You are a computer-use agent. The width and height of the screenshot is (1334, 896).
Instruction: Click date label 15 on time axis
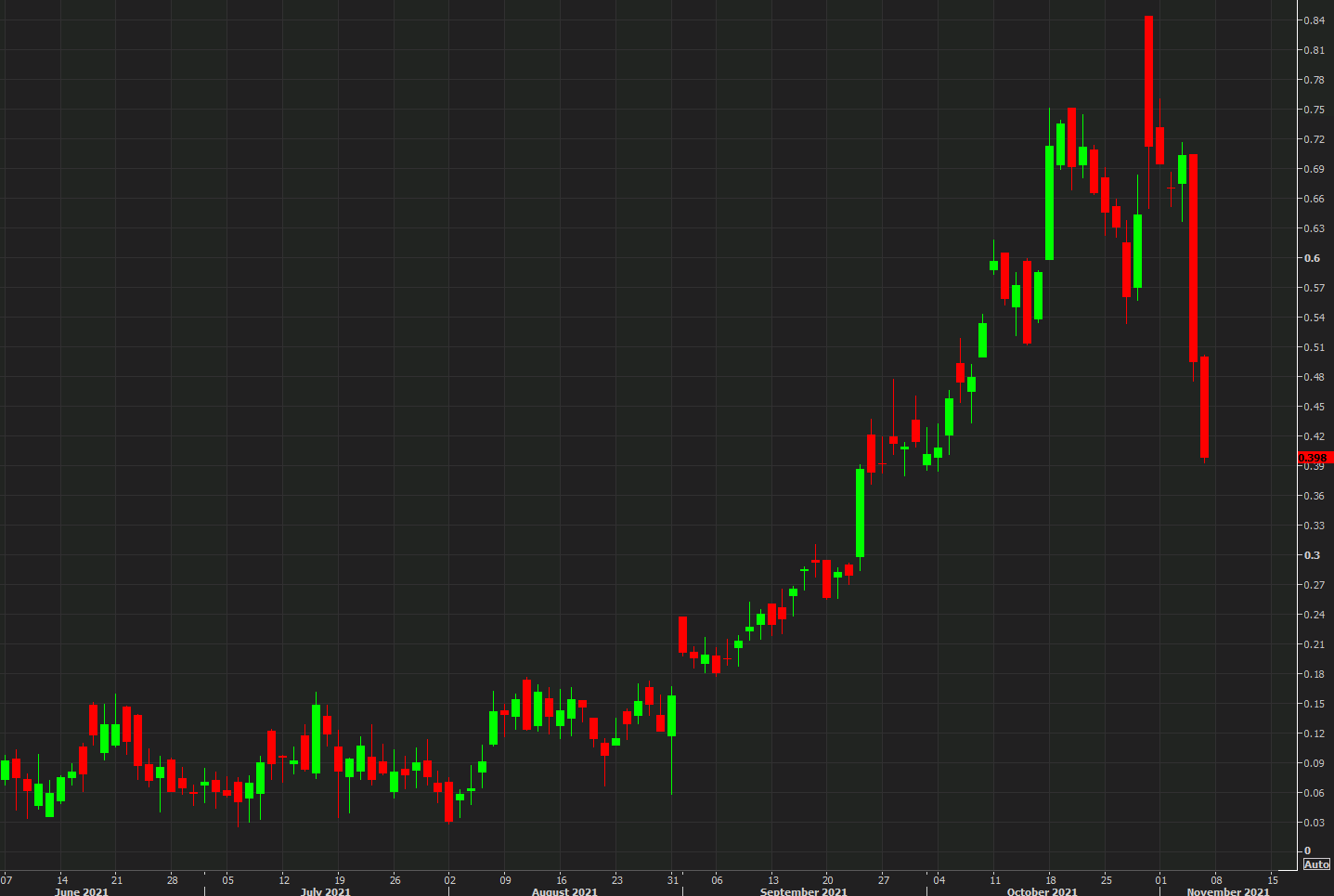[x=1273, y=879]
